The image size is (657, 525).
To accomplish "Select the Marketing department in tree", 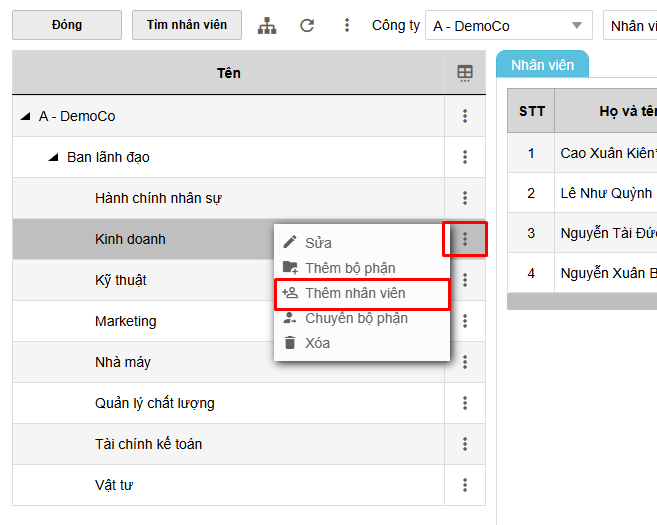I will tap(125, 321).
